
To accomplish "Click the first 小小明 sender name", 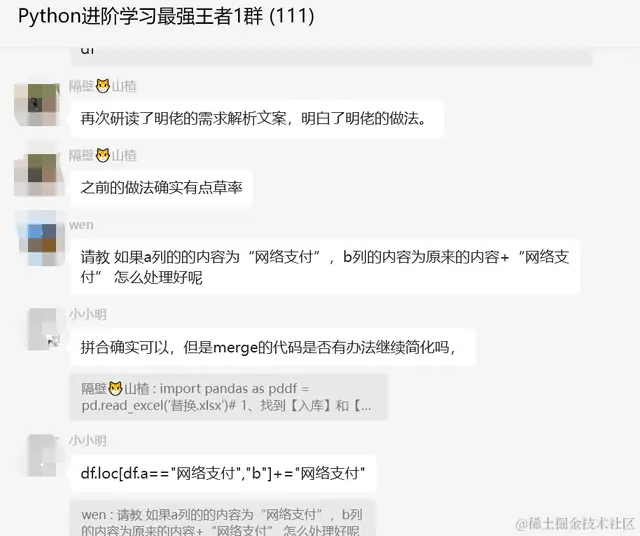I will click(x=87, y=315).
